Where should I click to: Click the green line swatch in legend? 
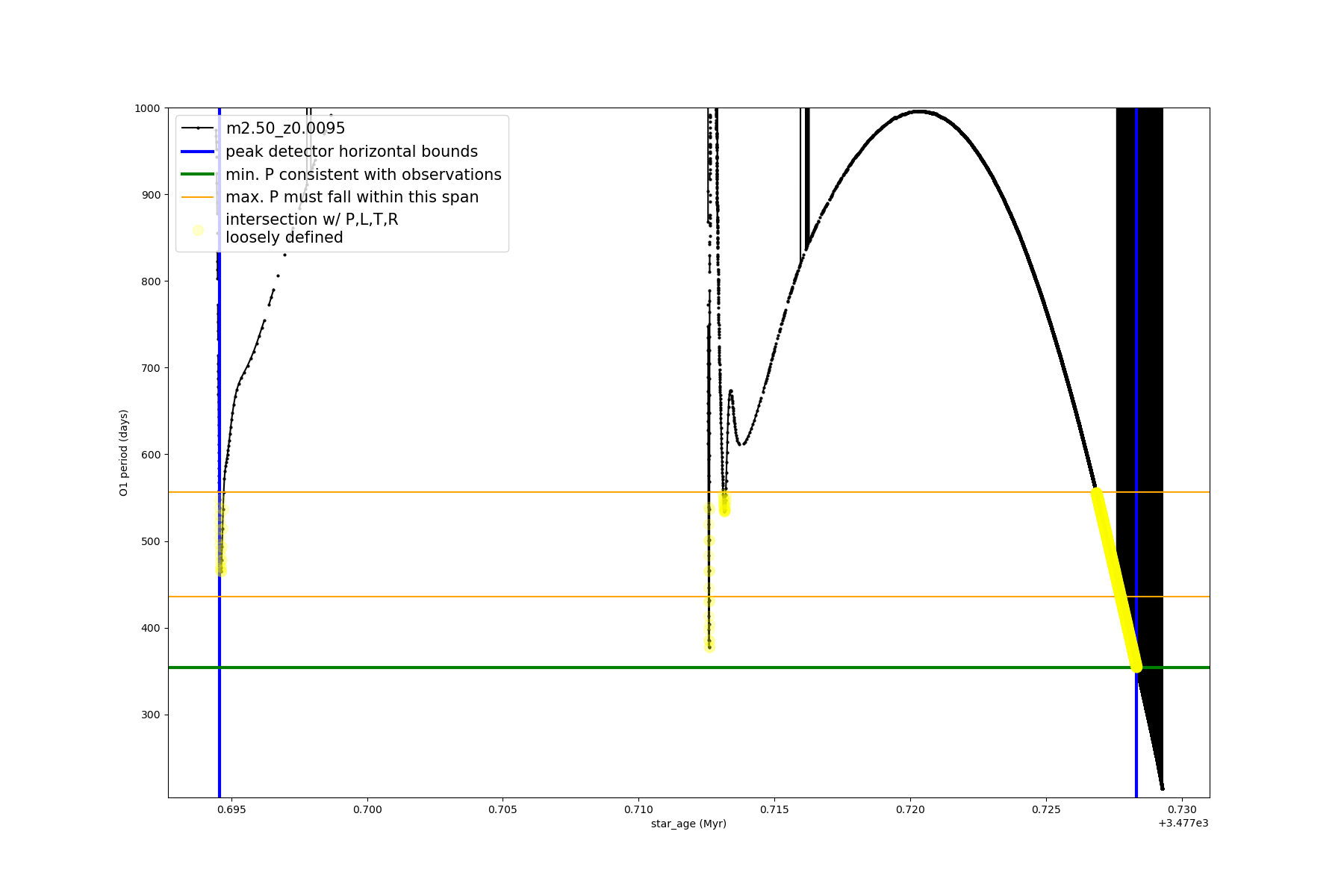coord(198,175)
